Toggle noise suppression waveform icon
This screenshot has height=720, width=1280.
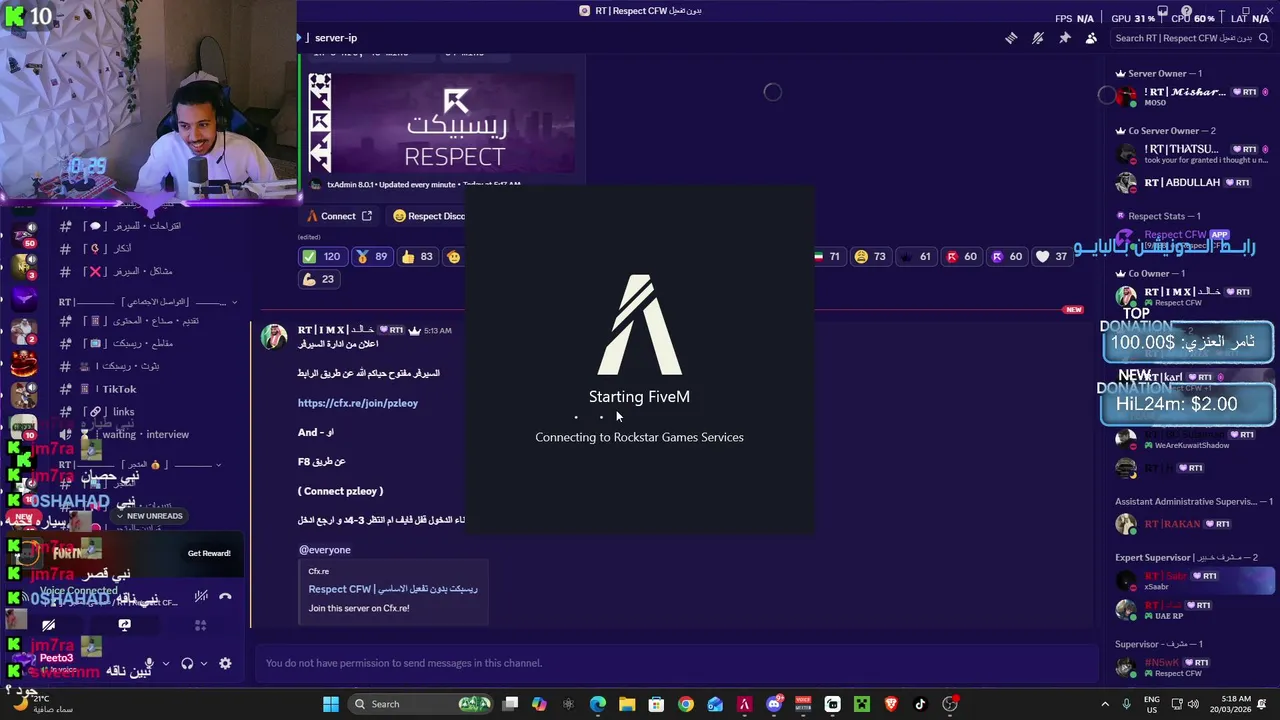pyautogui.click(x=201, y=596)
